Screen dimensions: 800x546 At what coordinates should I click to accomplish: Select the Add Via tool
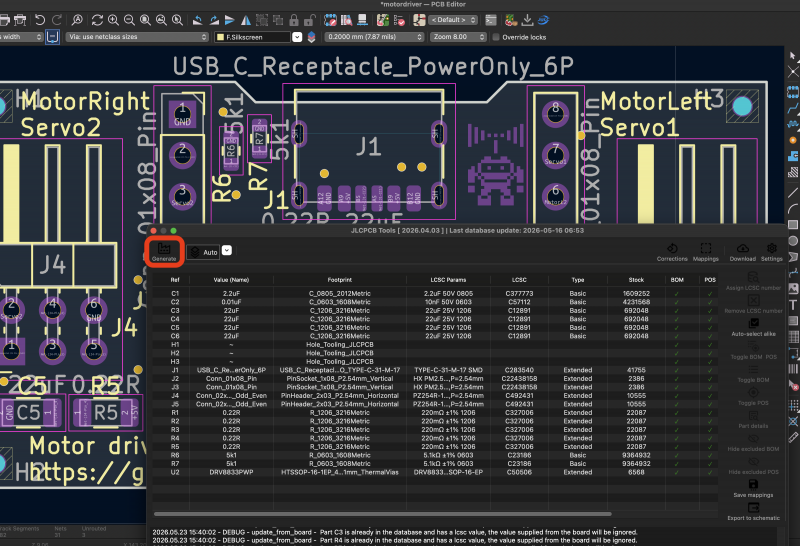coord(793,140)
